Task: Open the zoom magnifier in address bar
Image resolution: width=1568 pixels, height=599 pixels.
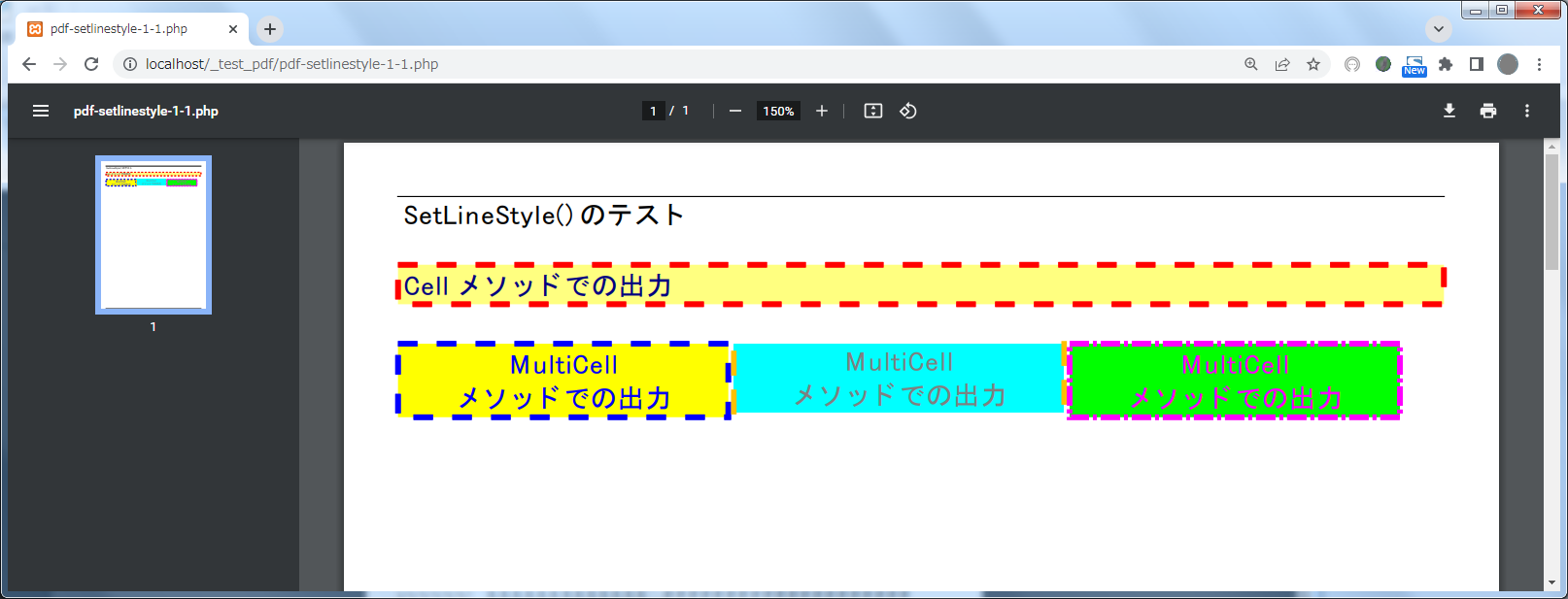Action: [1251, 64]
